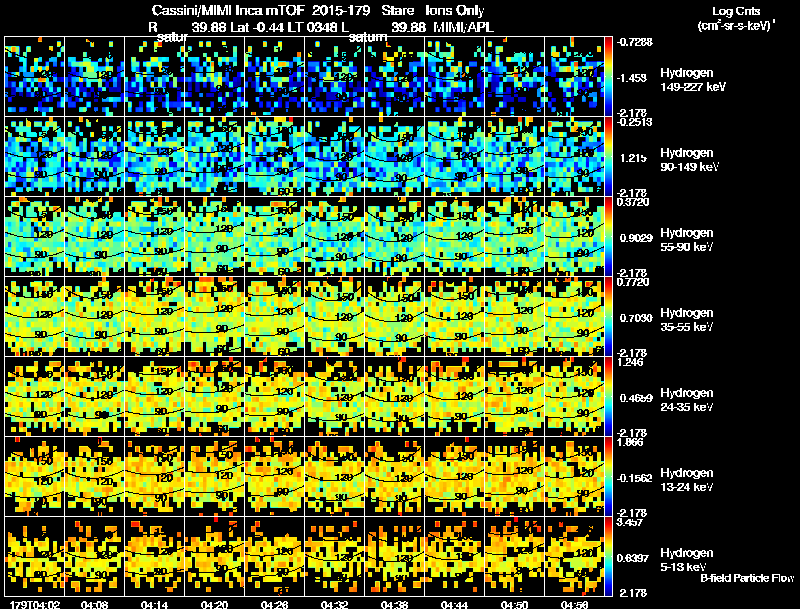Select the 5-13 keV panel at 04:56
Viewport: 800px width, 609px height.
coord(574,556)
